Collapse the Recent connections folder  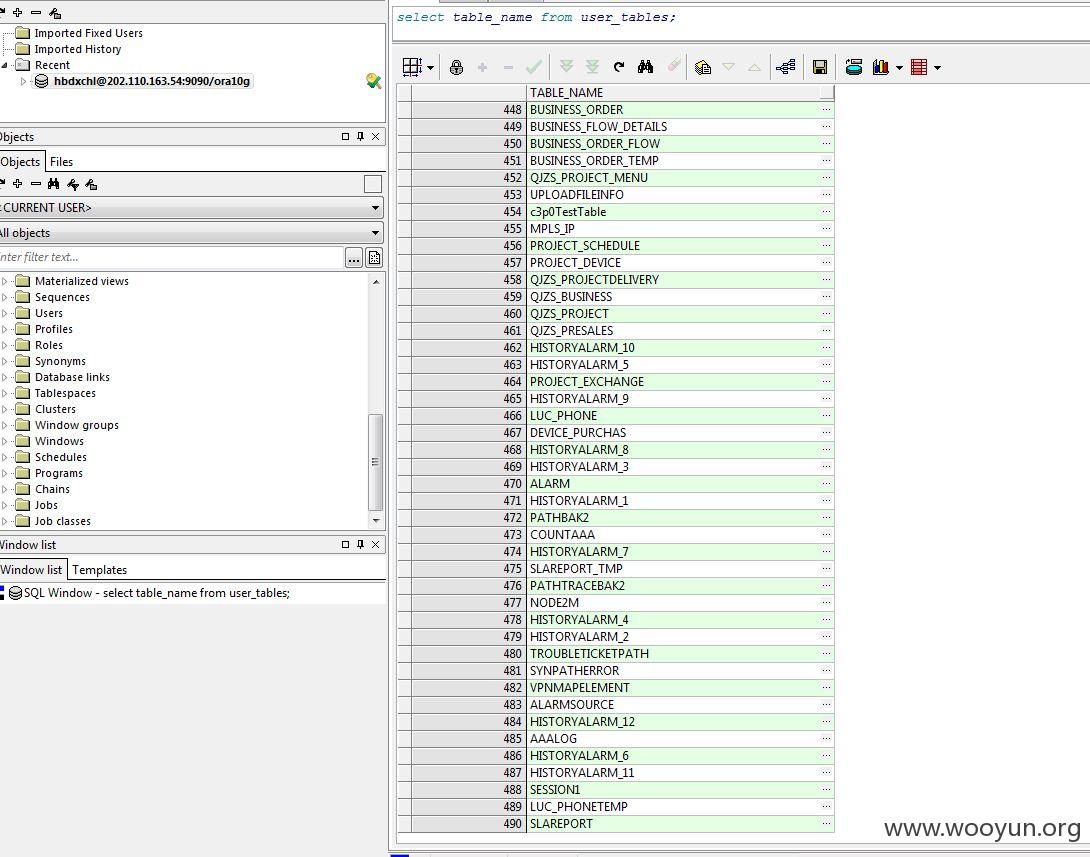pyautogui.click(x=5, y=65)
